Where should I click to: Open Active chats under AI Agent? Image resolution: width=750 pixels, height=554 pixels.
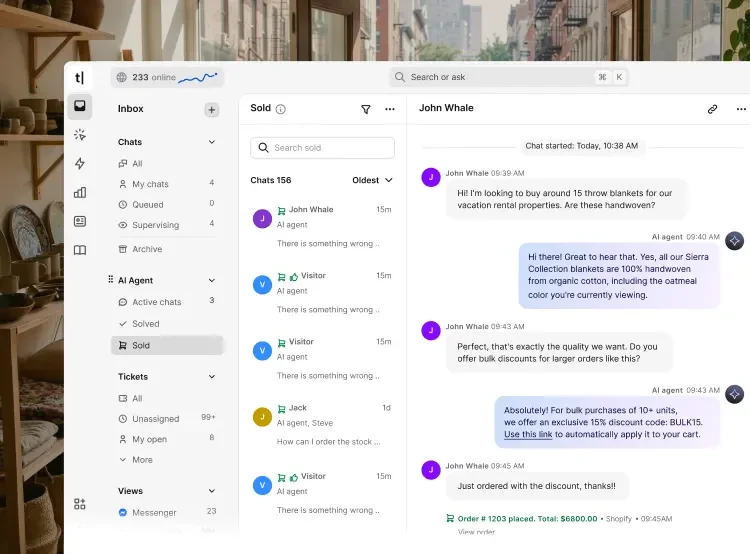[167, 302]
